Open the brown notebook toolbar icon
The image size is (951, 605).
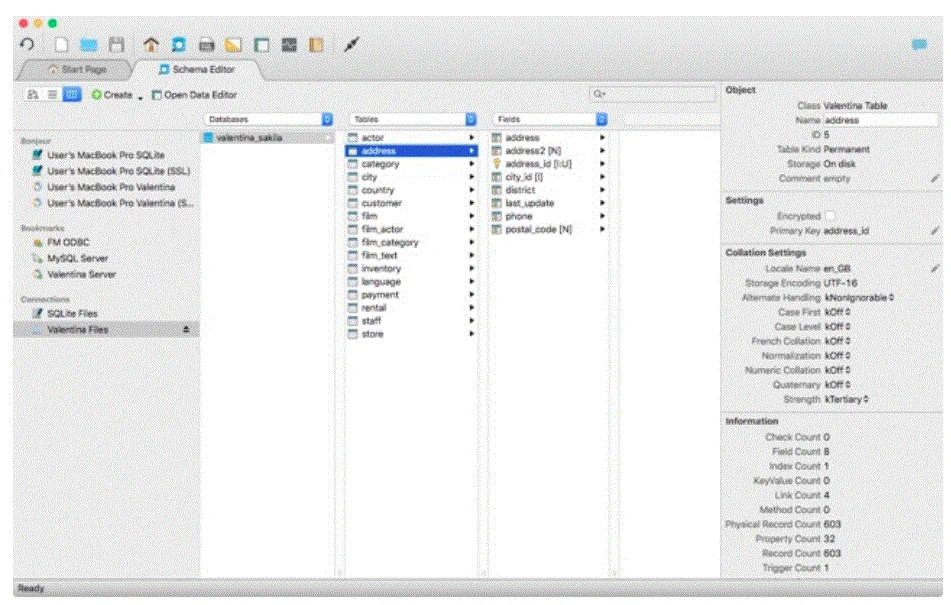point(315,45)
